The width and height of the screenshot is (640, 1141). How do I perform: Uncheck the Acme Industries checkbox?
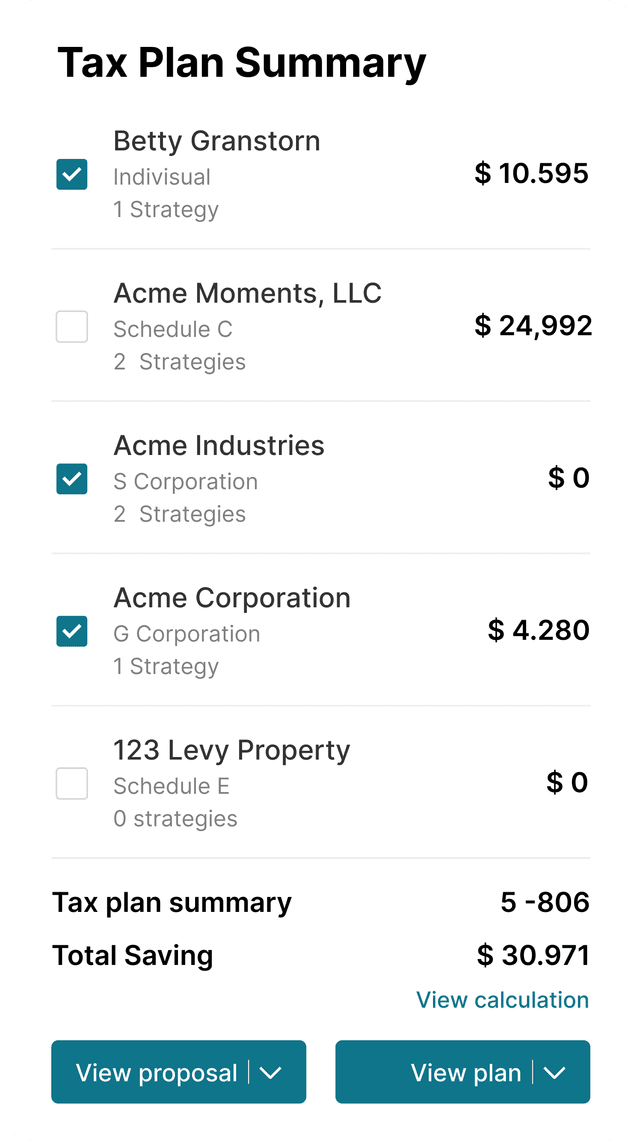point(72,479)
